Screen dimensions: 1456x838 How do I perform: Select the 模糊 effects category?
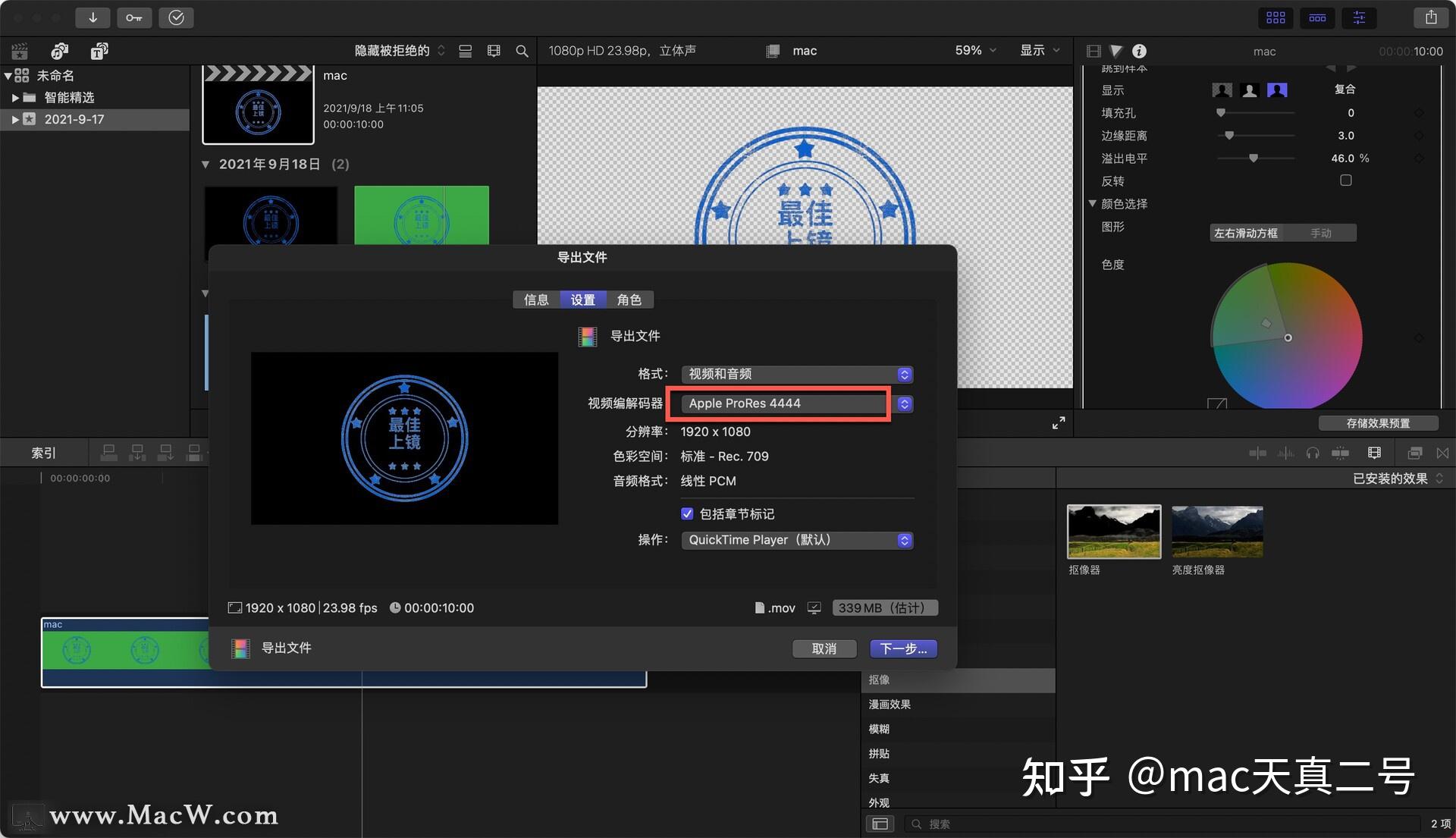[x=958, y=729]
